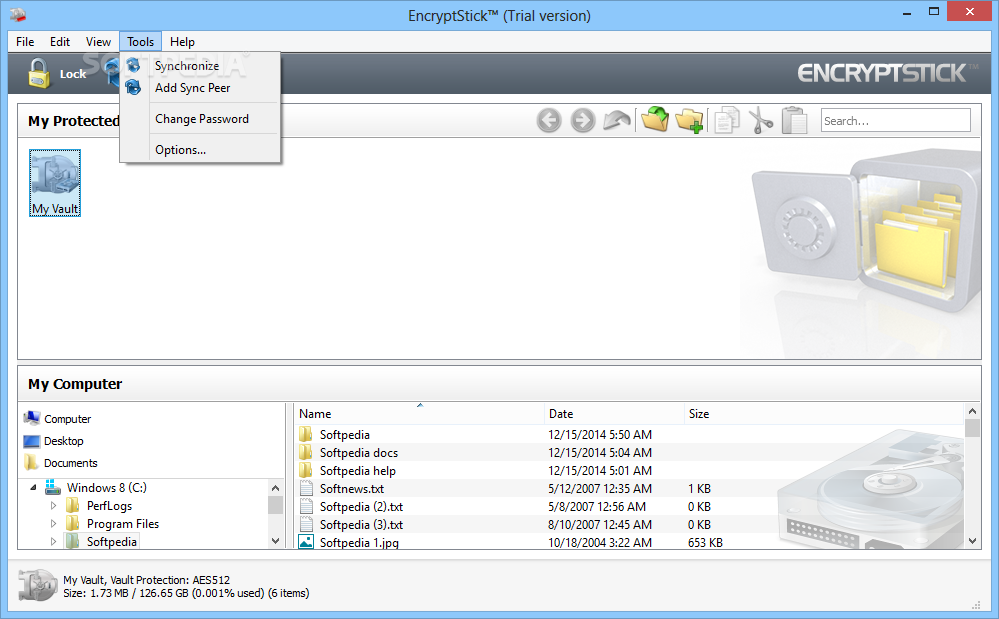Open the Help menu
Viewport: 999px width, 619px height.
[182, 41]
